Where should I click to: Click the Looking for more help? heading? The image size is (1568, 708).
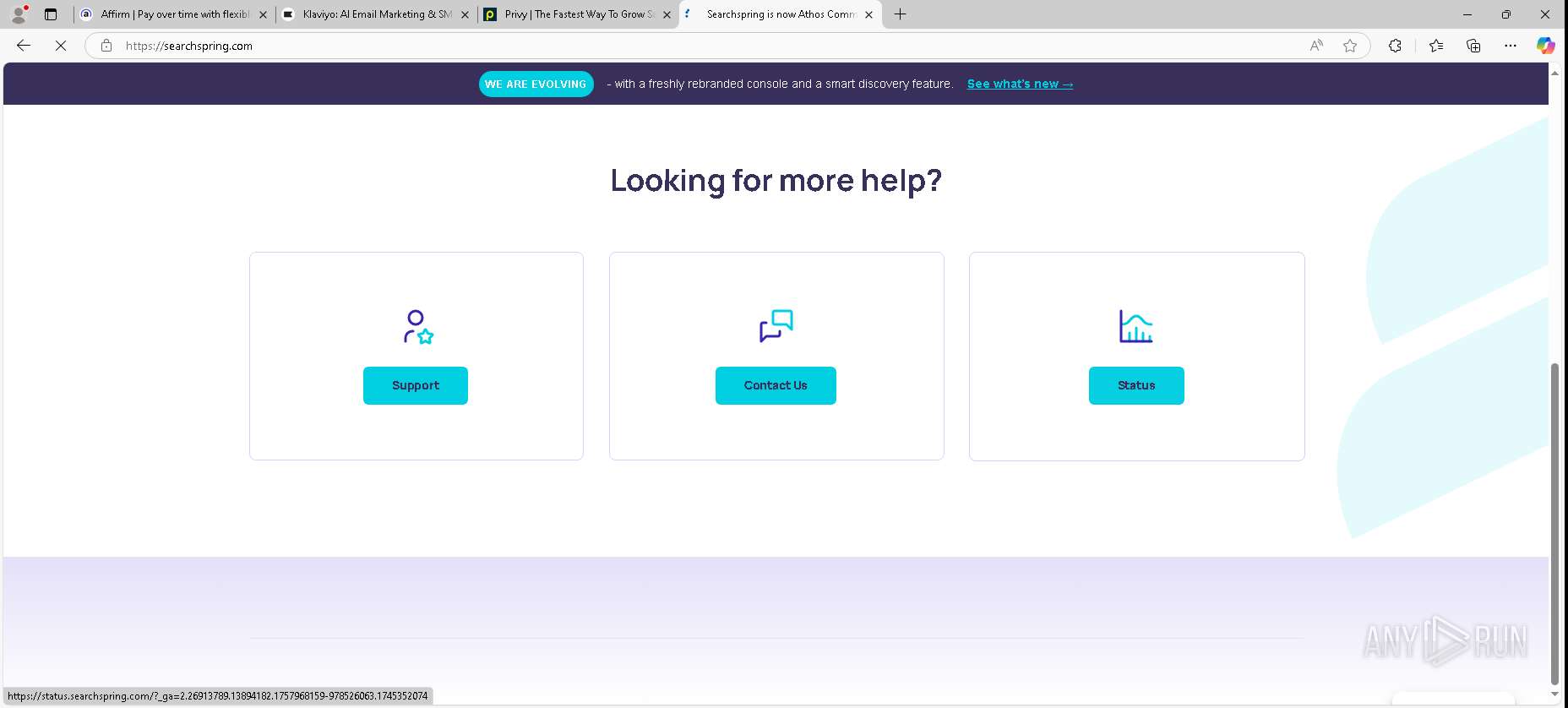(x=776, y=181)
